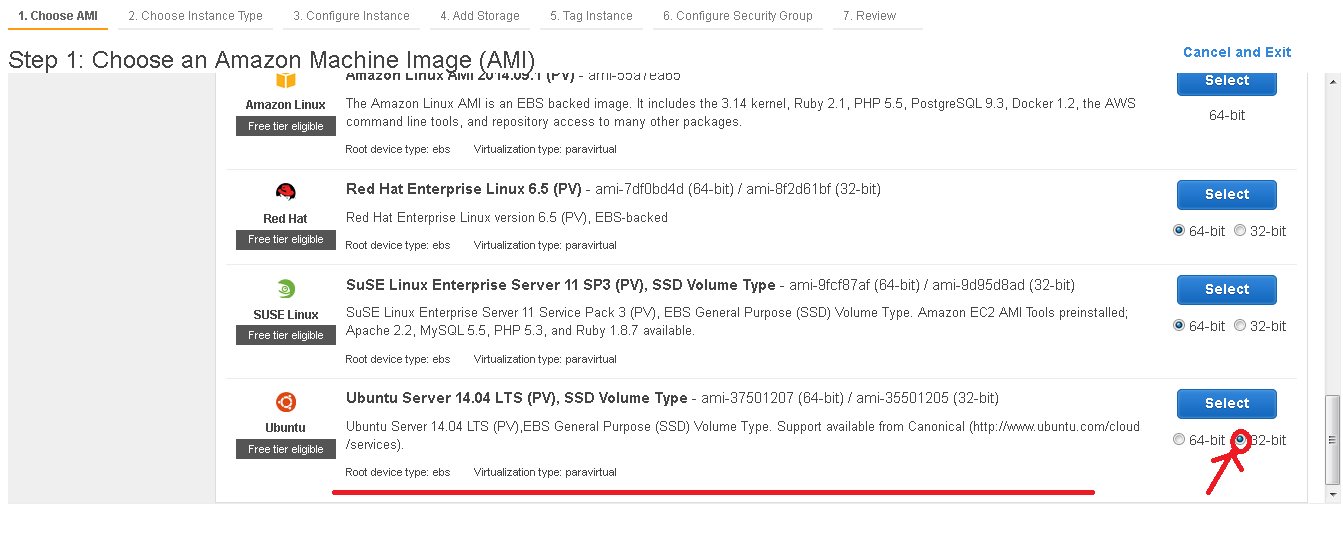Click SuSE Service Pack 3 description text
This screenshot has width=1343, height=554.
pyautogui.click(x=737, y=322)
